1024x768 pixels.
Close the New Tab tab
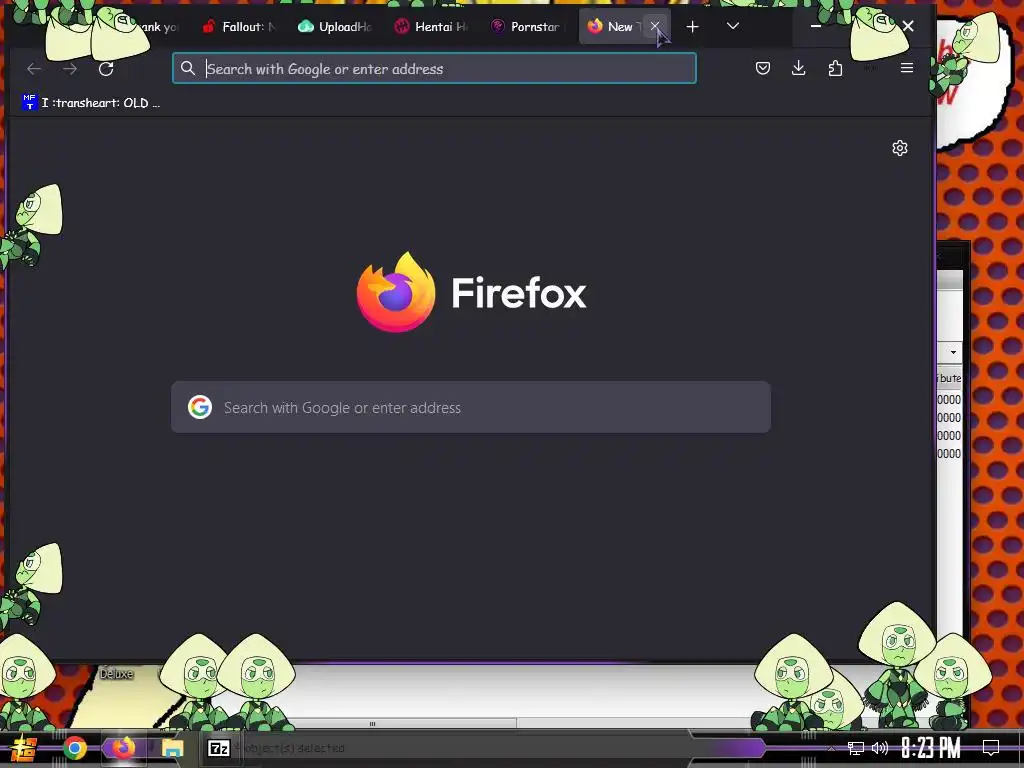coord(655,26)
